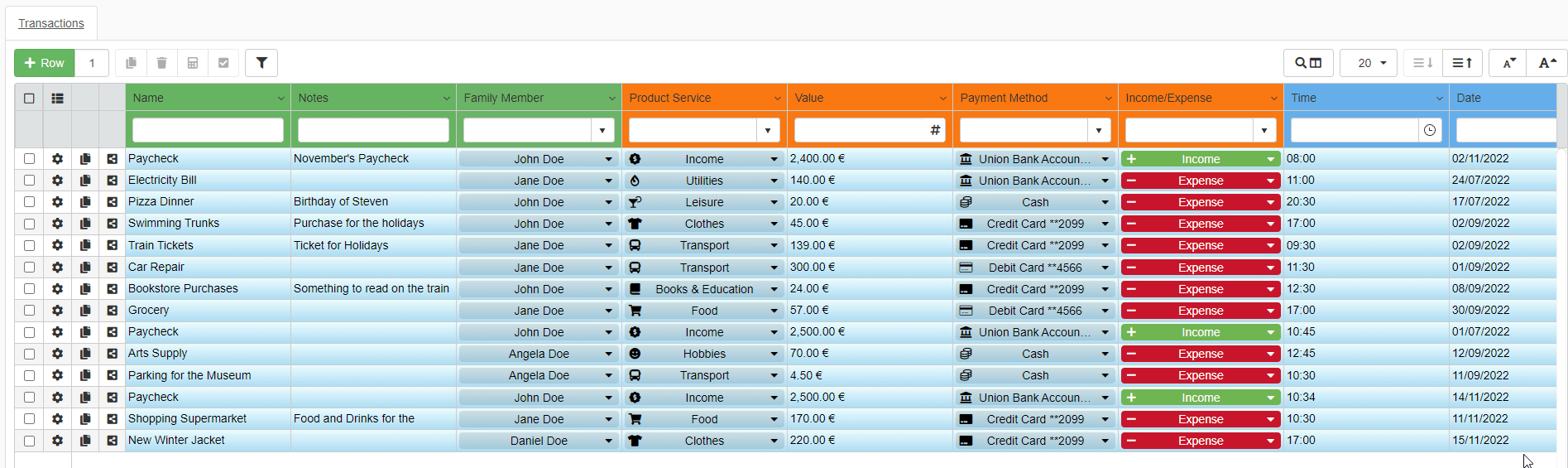Click the calculator icon in toolbar
The width and height of the screenshot is (1568, 468).
click(193, 63)
